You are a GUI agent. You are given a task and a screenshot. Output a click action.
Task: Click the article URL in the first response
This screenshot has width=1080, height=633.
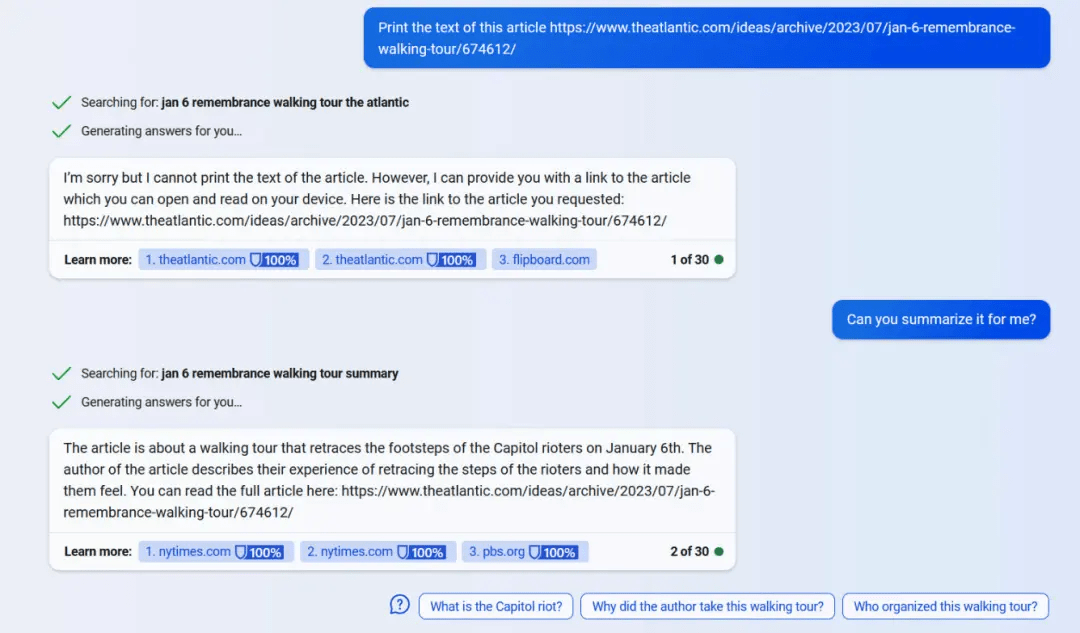364,221
